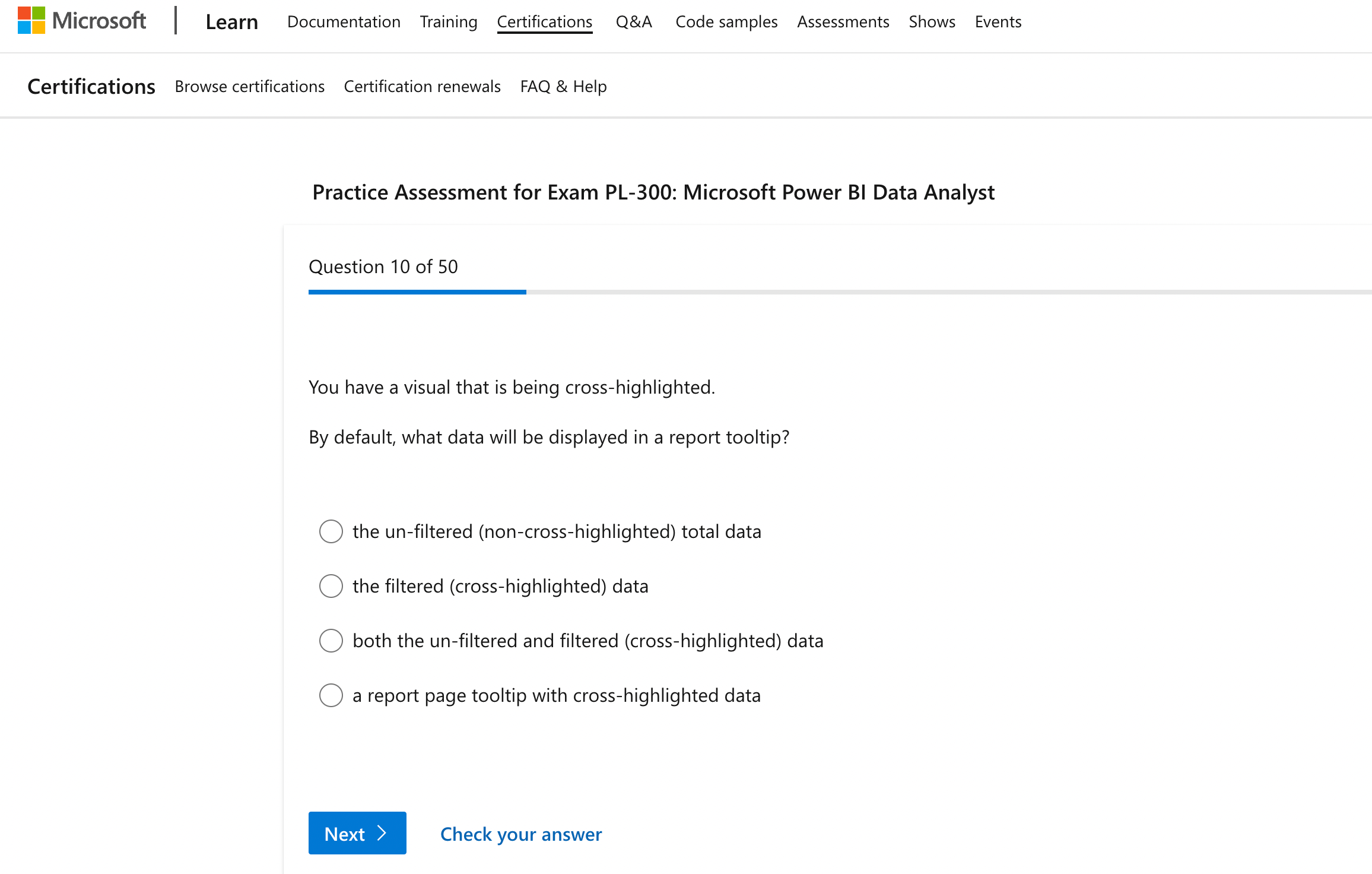
Task: Select 'the filtered (cross-highlighted) data' radio button
Action: (331, 586)
